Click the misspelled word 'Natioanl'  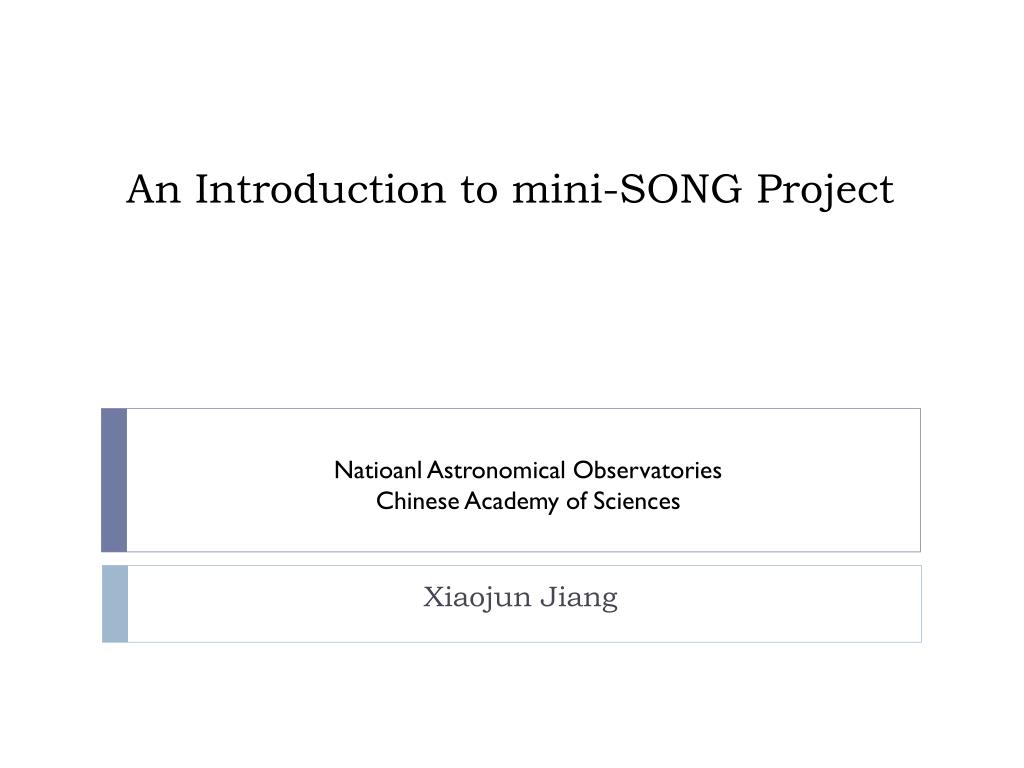[x=378, y=470]
